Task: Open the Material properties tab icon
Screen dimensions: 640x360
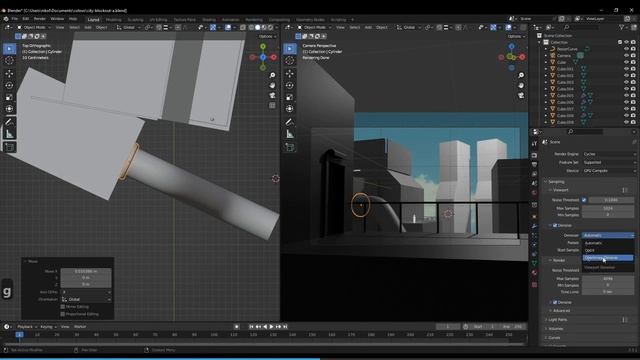Action: [x=534, y=273]
